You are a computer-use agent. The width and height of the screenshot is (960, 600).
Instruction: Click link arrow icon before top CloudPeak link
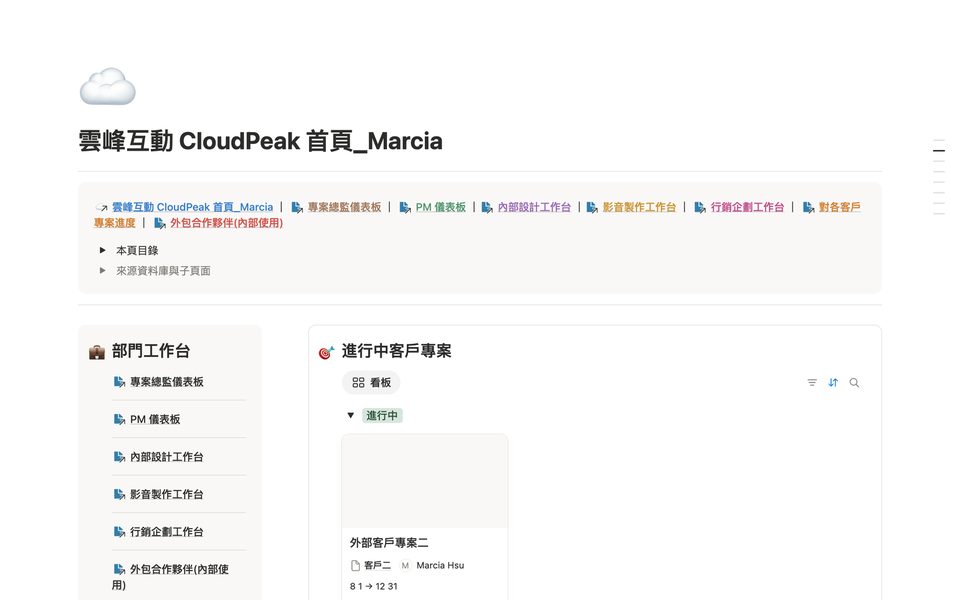click(102, 208)
